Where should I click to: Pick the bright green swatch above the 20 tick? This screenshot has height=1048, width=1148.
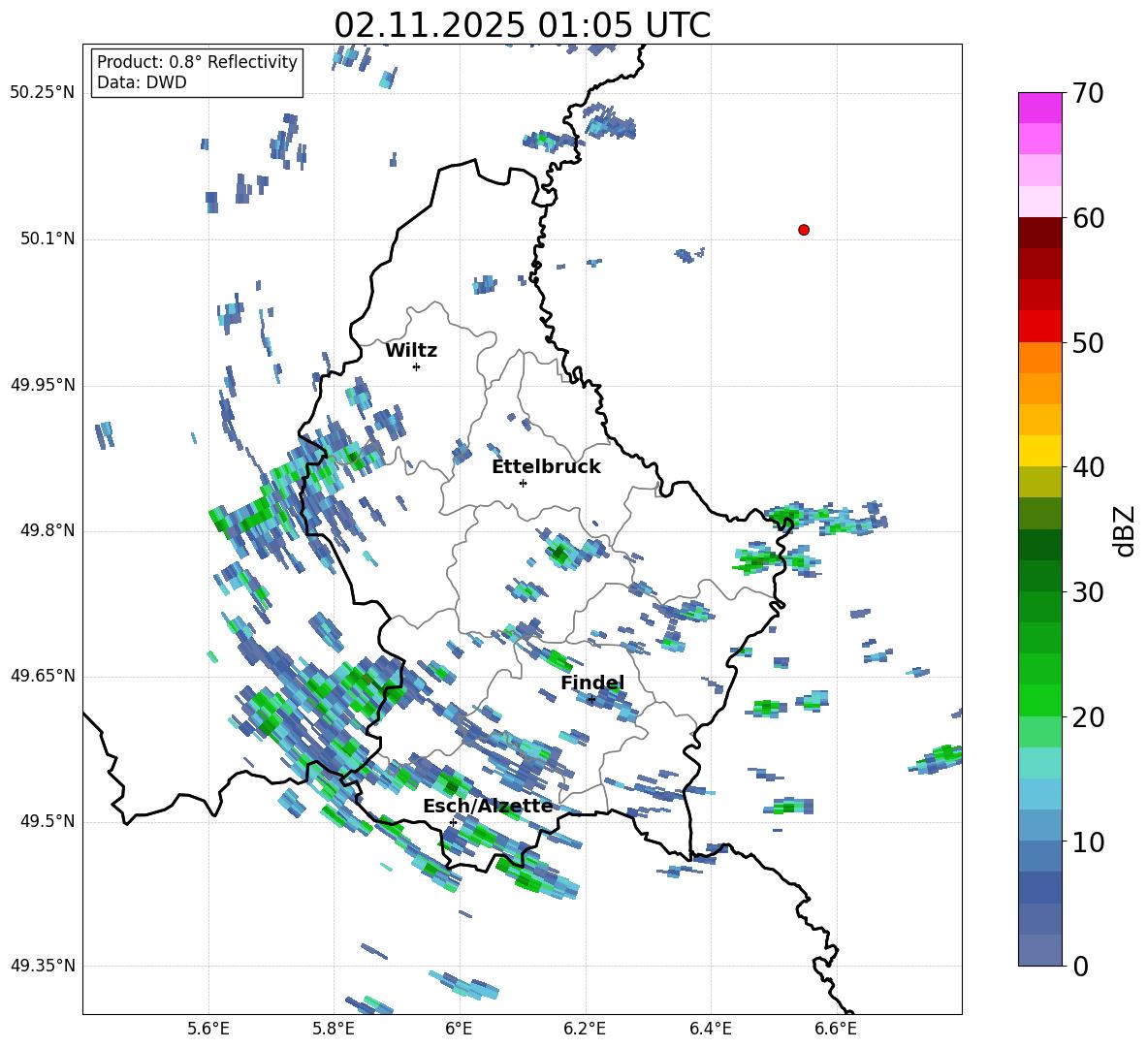[1039, 700]
